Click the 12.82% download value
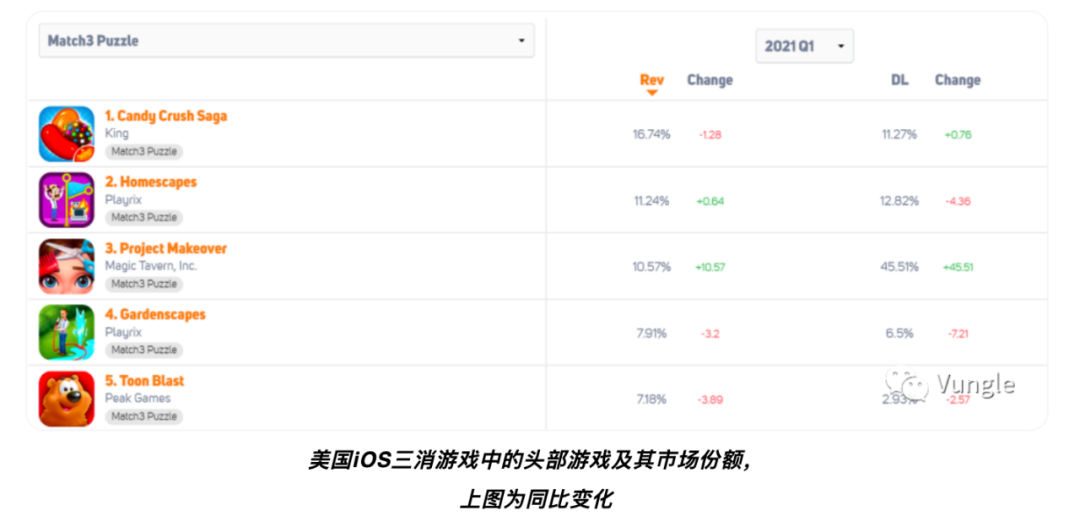 [900, 200]
